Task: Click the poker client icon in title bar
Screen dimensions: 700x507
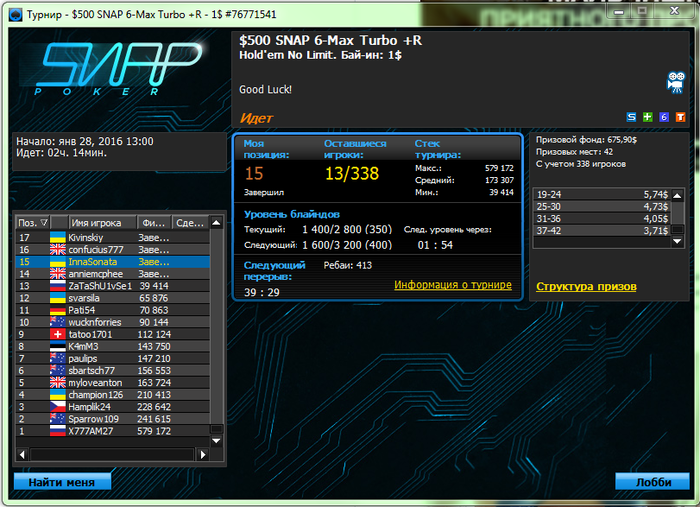Action: (x=15, y=15)
